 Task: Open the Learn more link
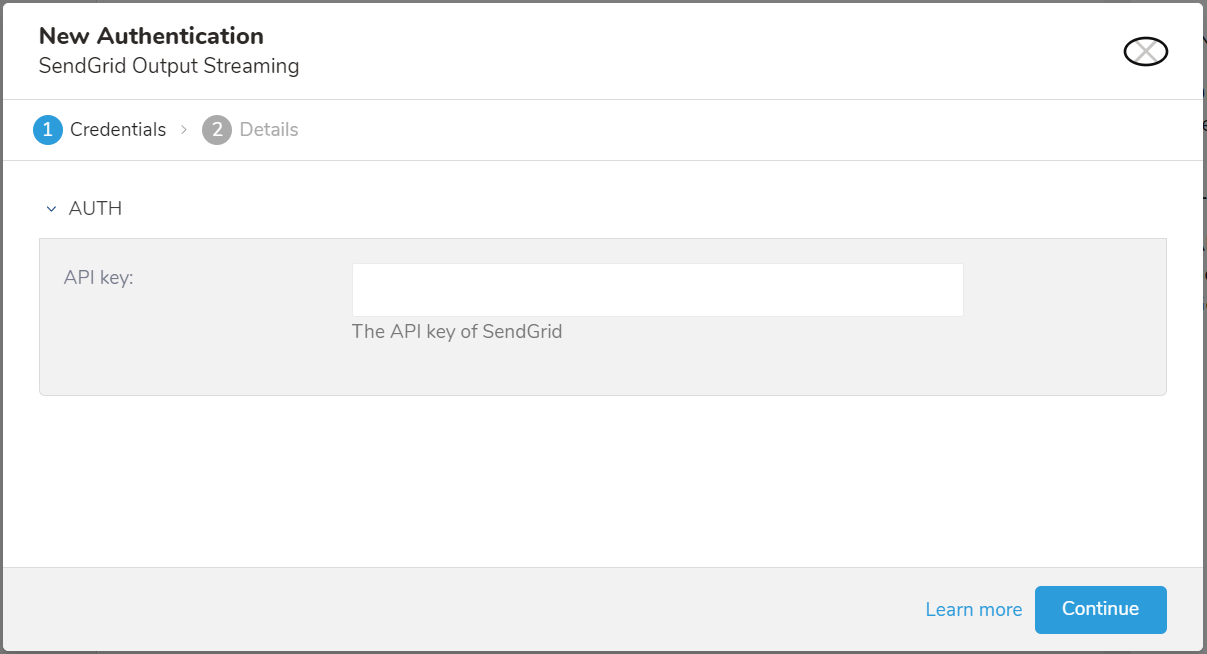(973, 610)
